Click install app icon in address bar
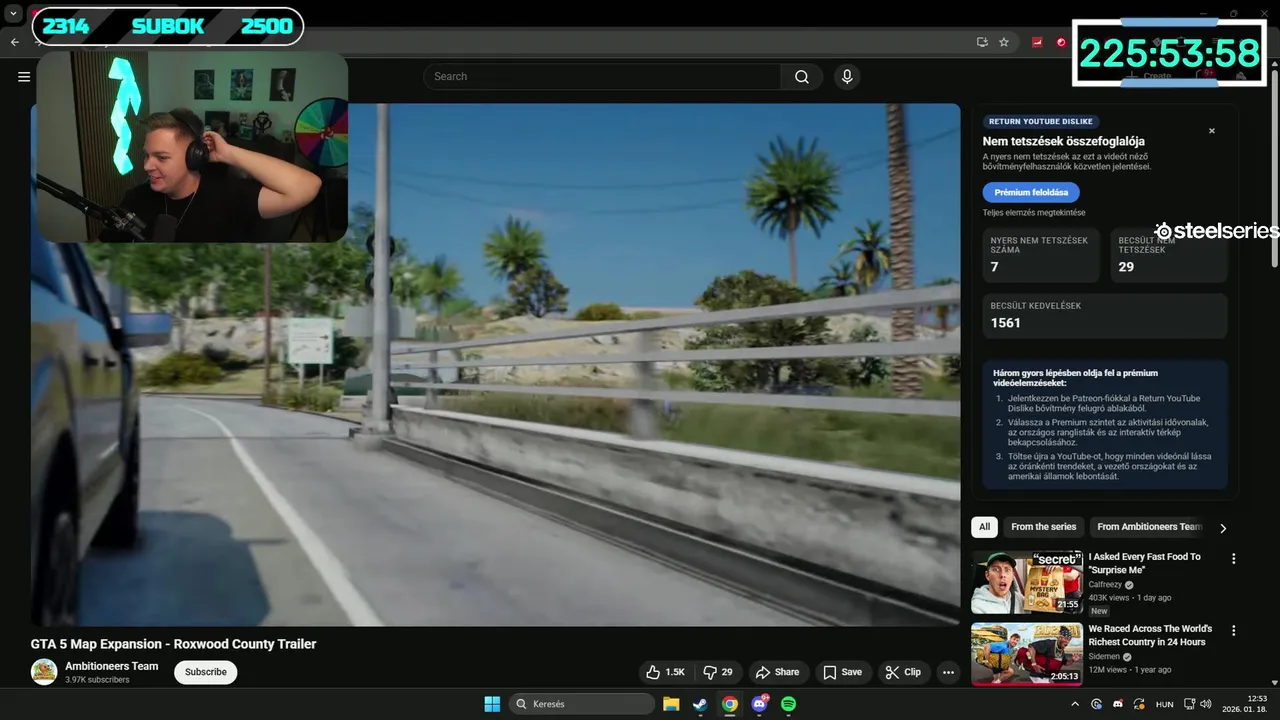1280x720 pixels. coord(982,42)
